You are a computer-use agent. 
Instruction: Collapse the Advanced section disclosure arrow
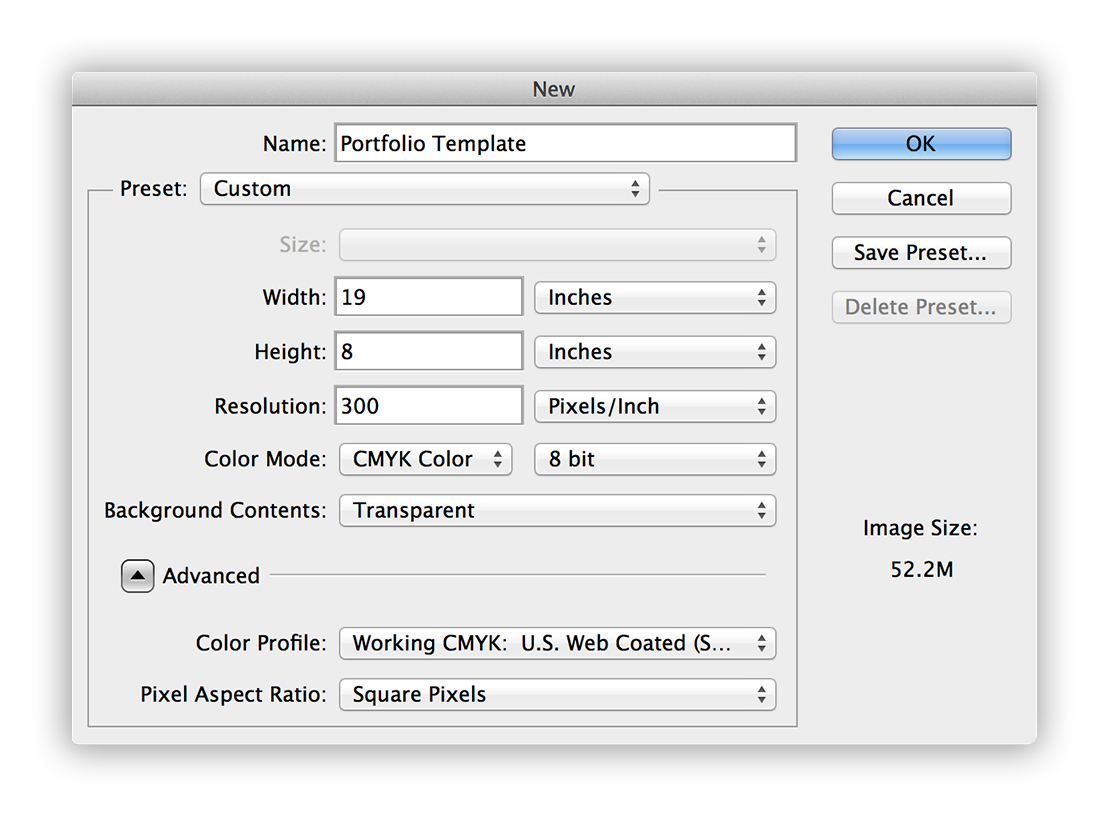[x=137, y=575]
